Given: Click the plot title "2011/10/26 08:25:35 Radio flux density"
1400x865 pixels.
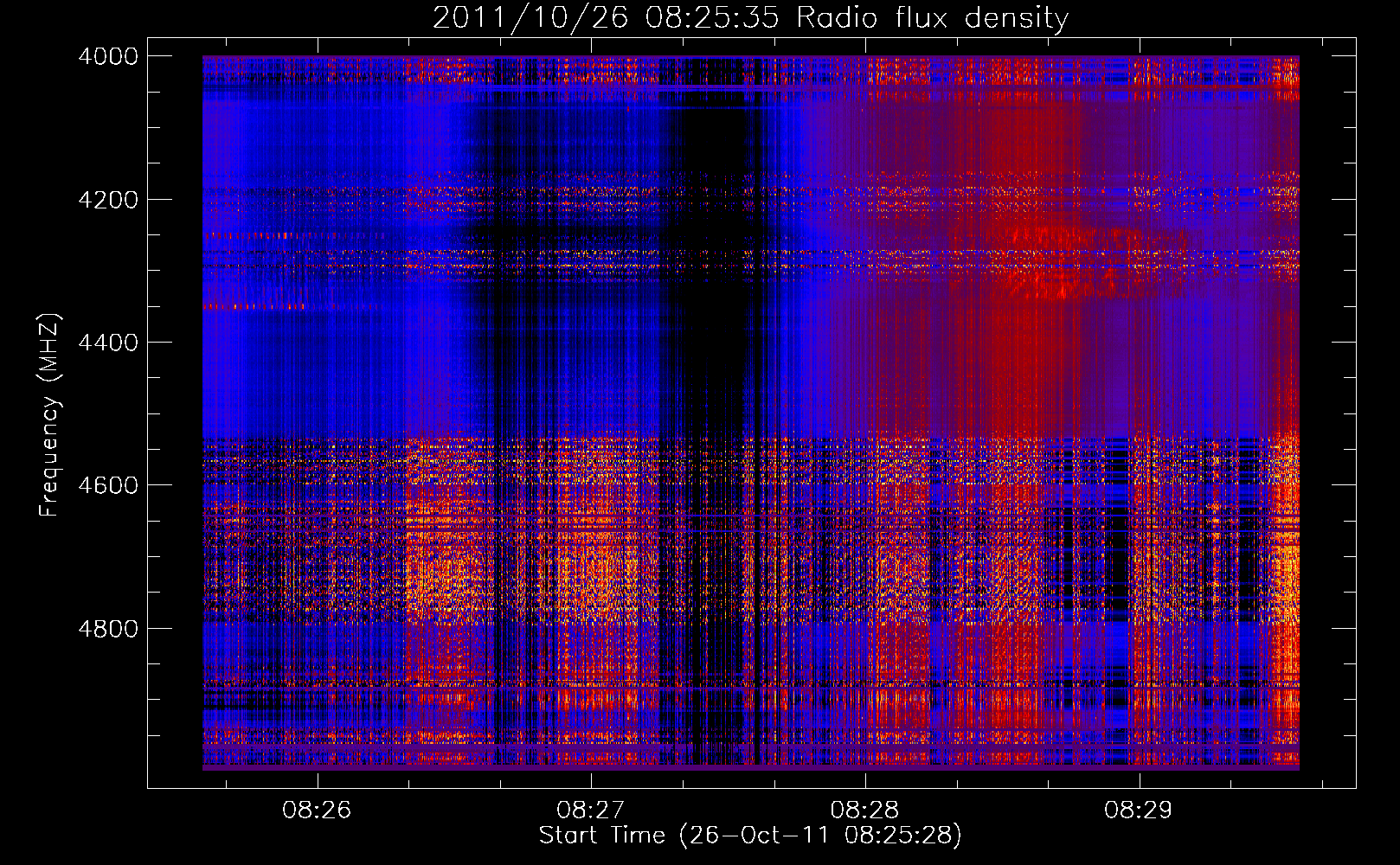Looking at the screenshot, I should coord(750,18).
